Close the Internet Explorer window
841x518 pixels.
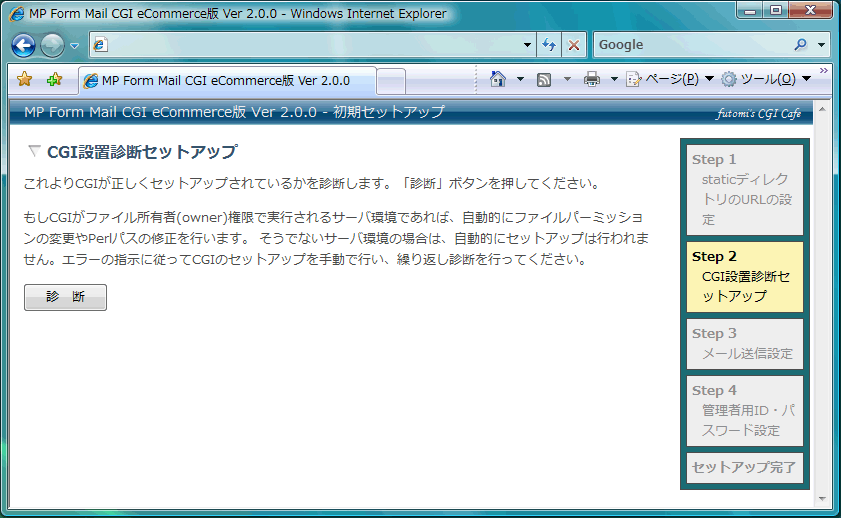point(810,11)
